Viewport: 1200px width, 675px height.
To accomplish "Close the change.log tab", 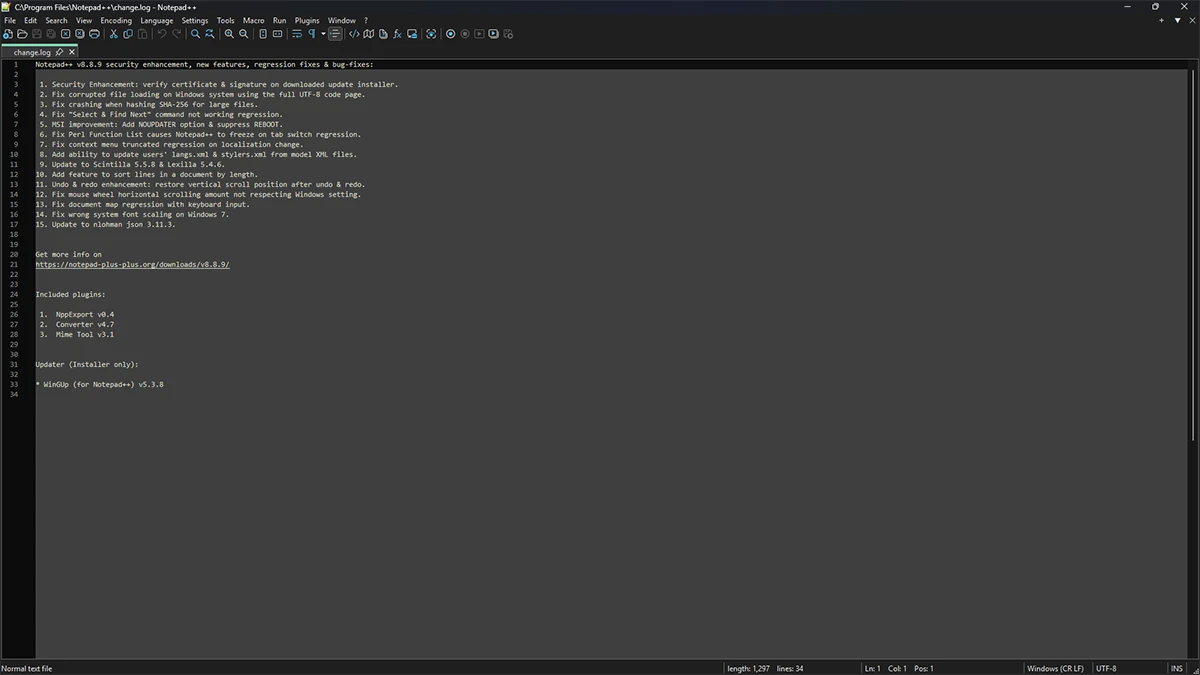I will [71, 52].
